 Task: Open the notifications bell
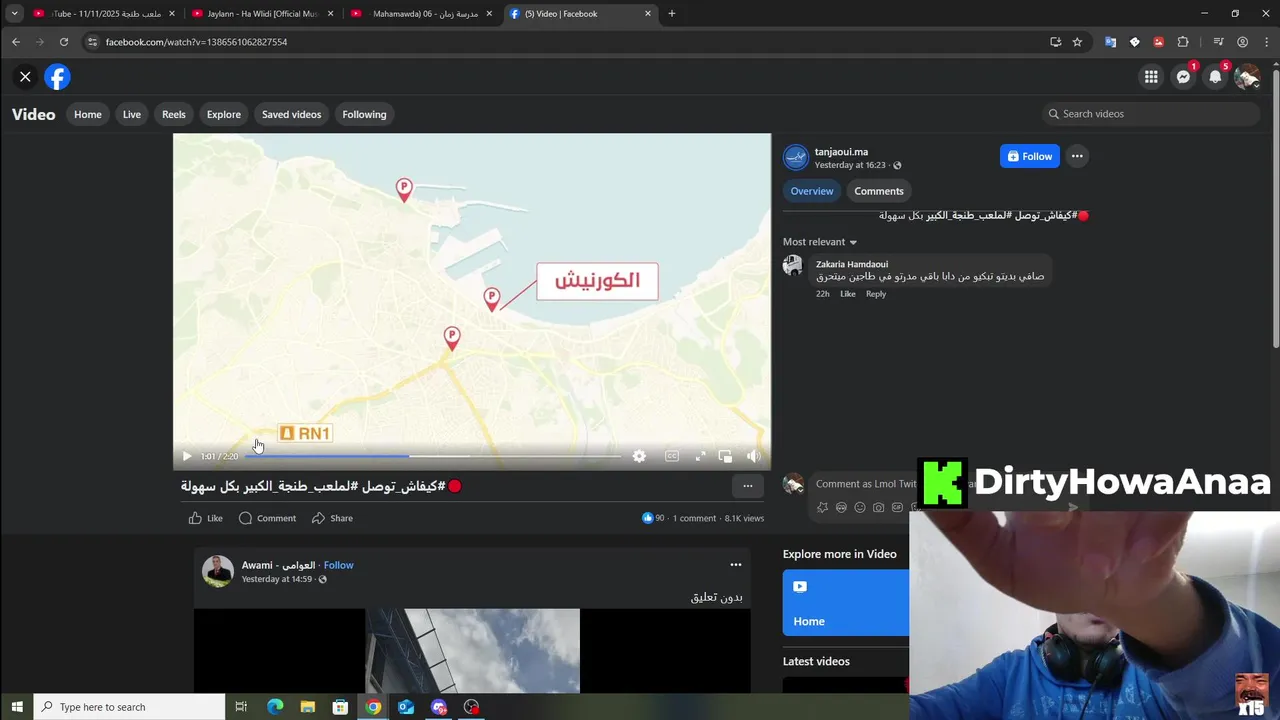[x=1215, y=77]
